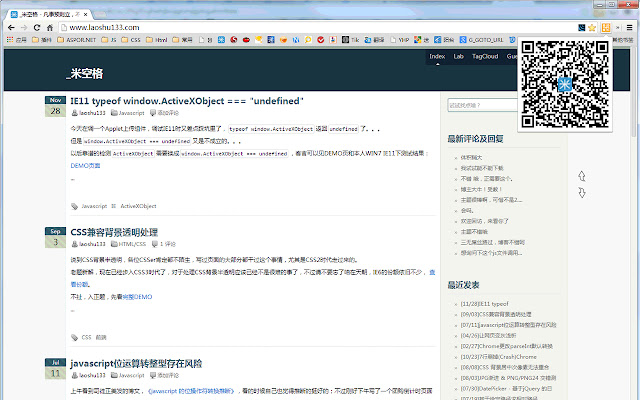
Task: Open the Index navigation tab
Action: [437, 56]
